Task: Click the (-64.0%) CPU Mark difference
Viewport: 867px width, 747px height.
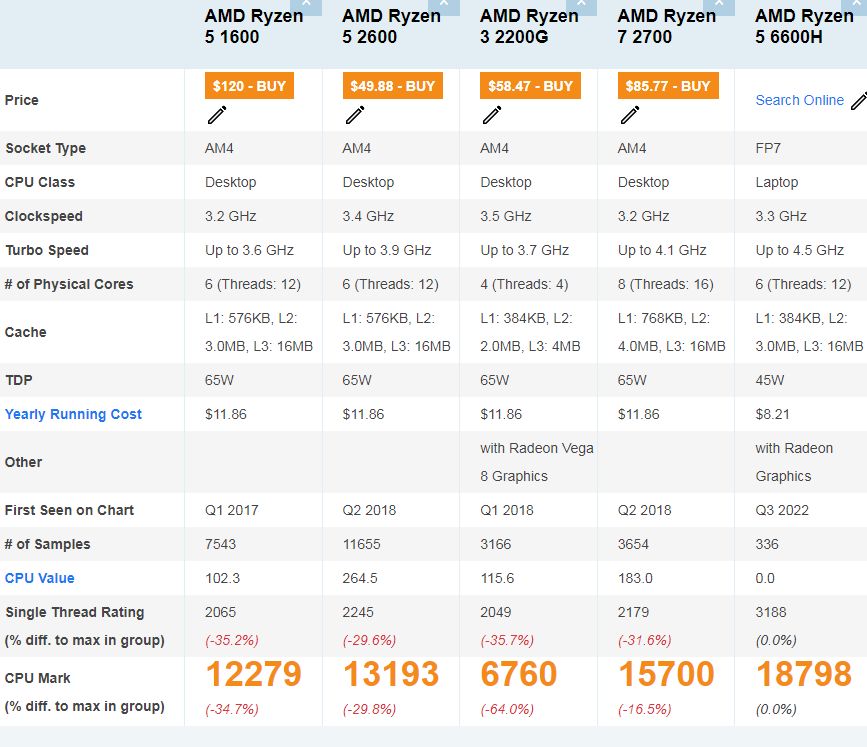Action: 507,709
